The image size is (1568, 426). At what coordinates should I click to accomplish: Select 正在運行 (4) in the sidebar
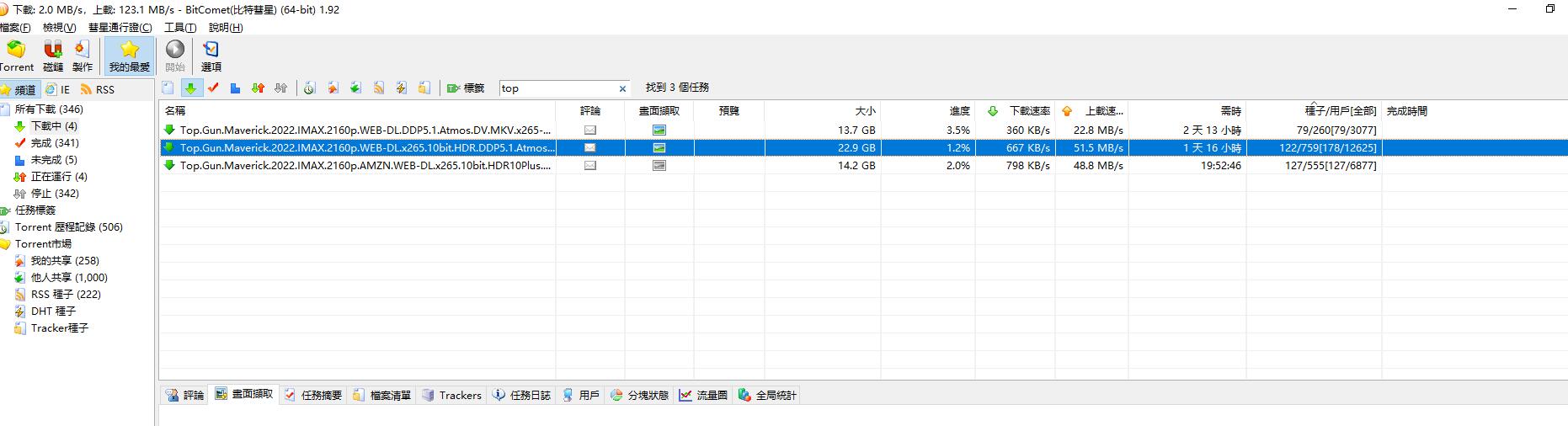pos(59,177)
